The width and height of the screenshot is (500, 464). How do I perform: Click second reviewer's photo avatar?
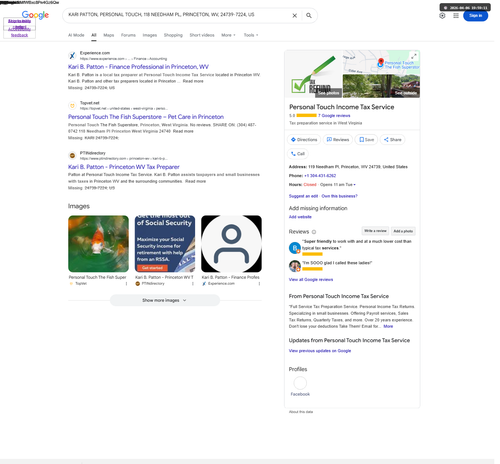295,266
